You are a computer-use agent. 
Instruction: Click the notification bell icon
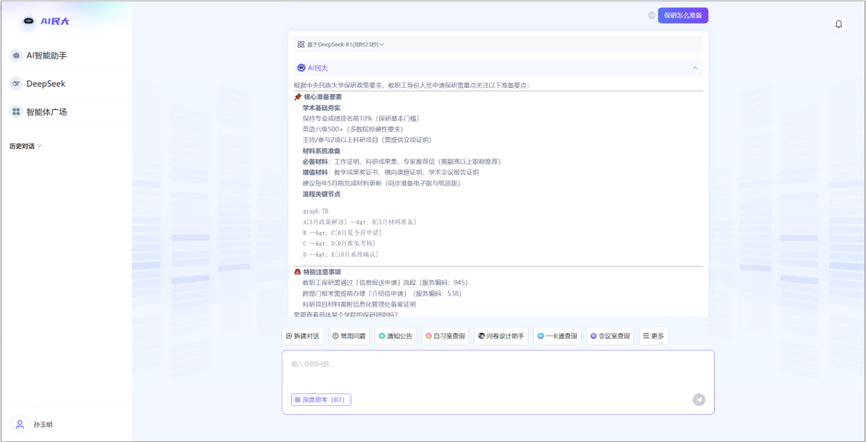[x=838, y=24]
